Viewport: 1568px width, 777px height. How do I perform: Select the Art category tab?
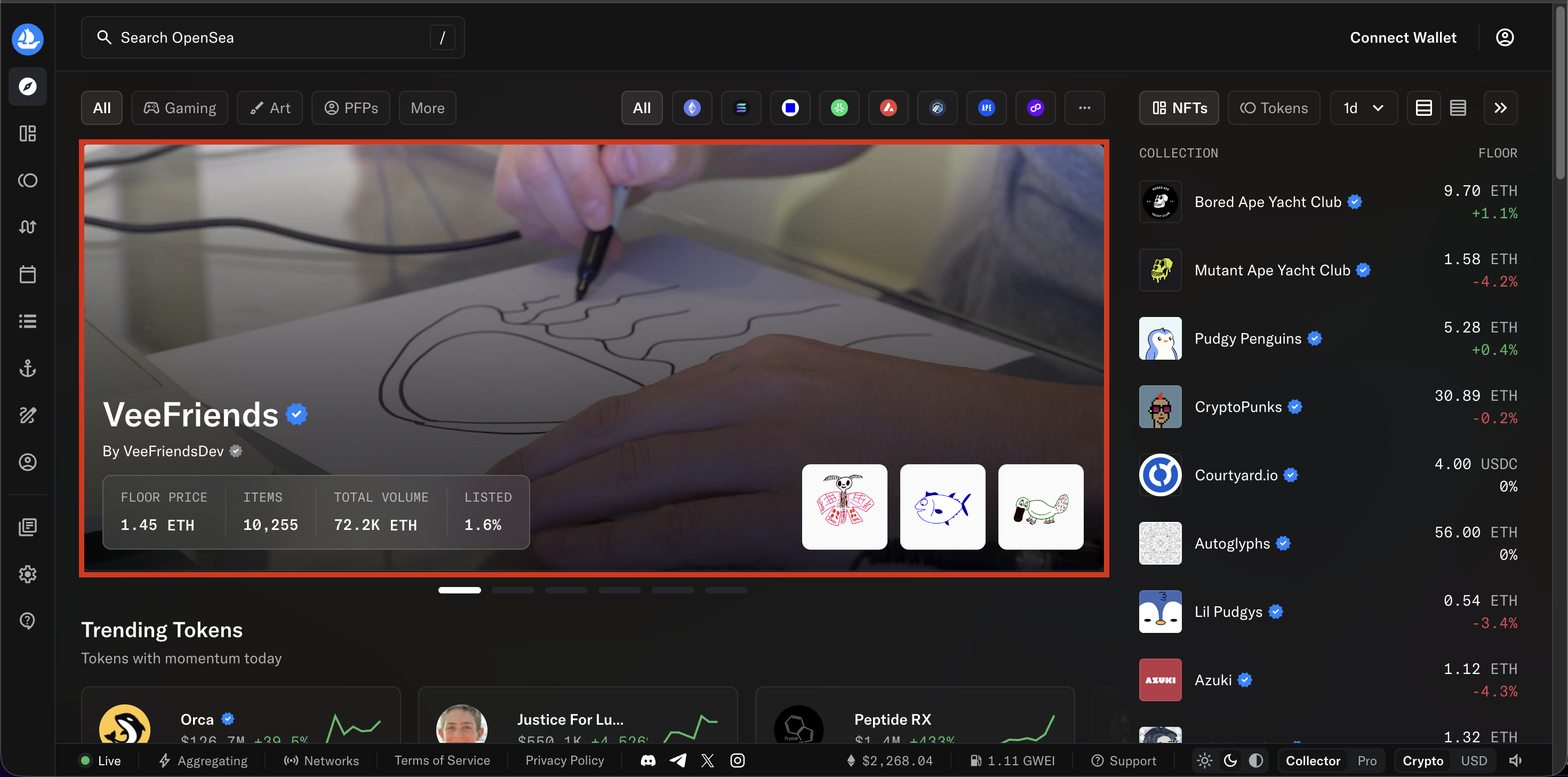pyautogui.click(x=270, y=108)
